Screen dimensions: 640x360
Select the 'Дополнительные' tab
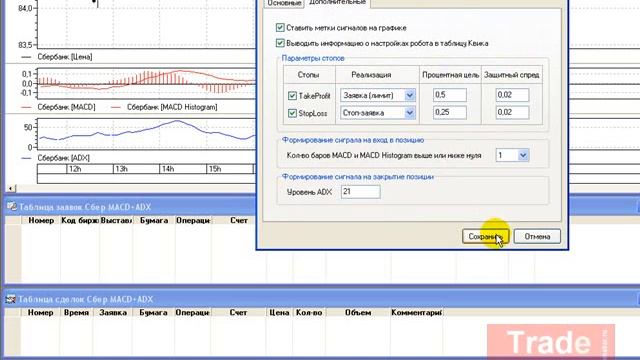(338, 2)
